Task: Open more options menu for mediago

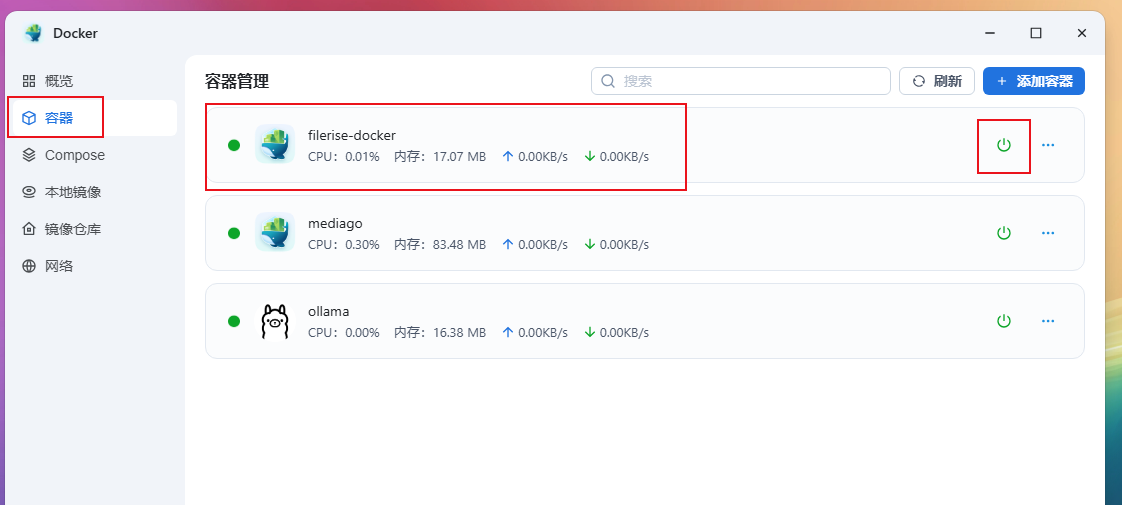Action: (x=1048, y=233)
